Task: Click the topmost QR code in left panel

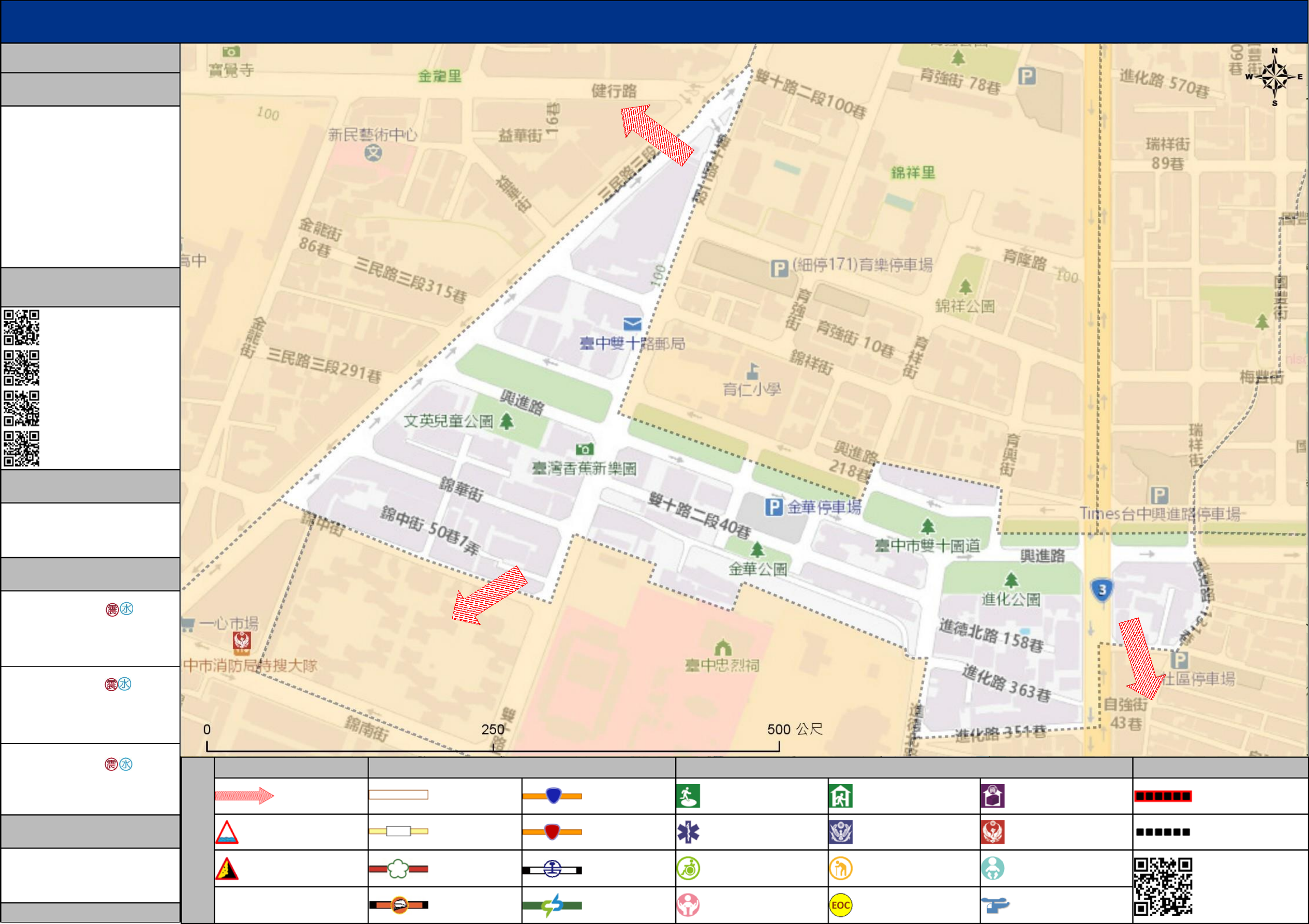Action: pos(22,327)
